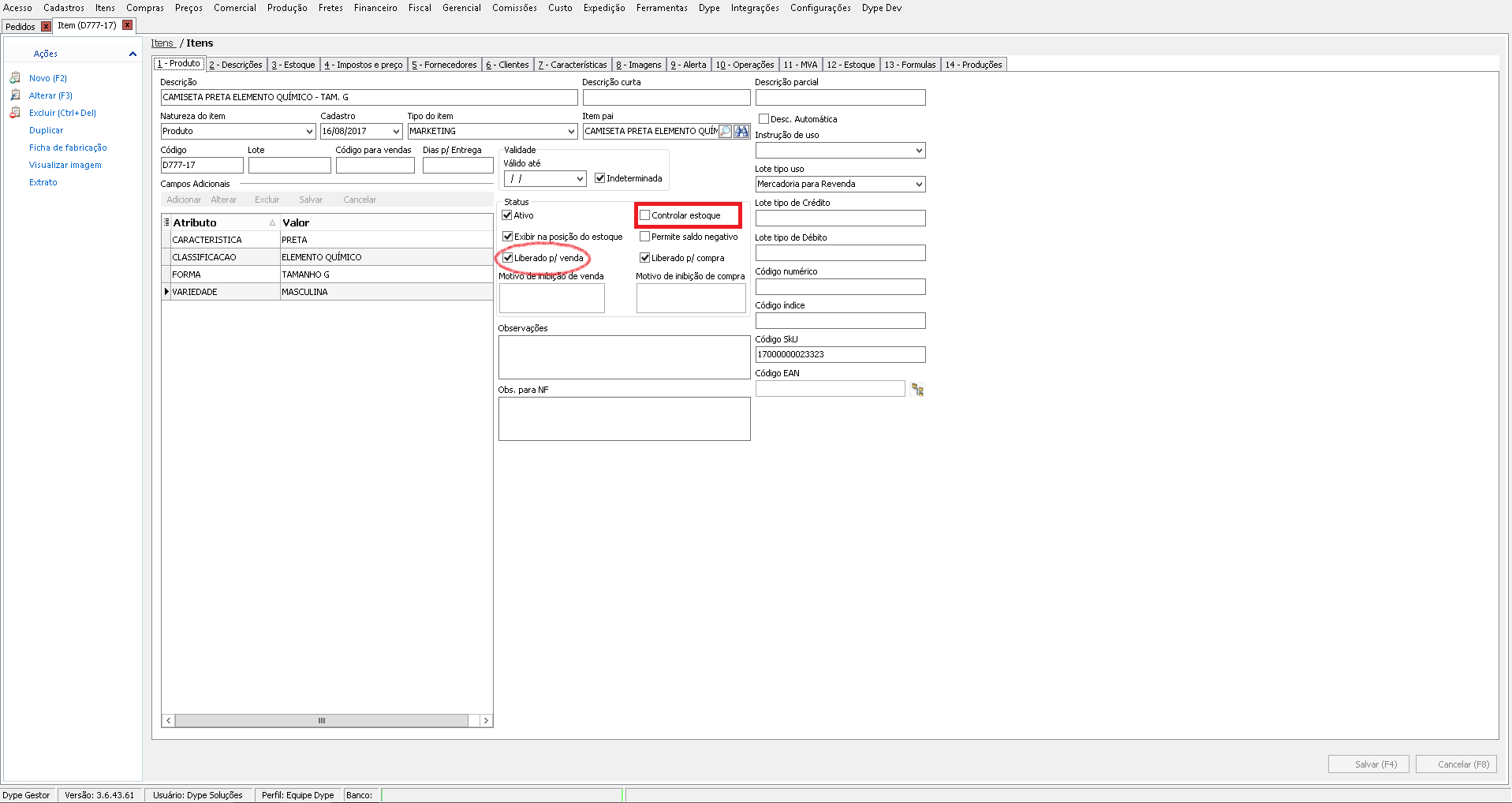Screen dimensions: 1512x803
Task: Click the Visualizar imagem link
Action: [x=65, y=166]
